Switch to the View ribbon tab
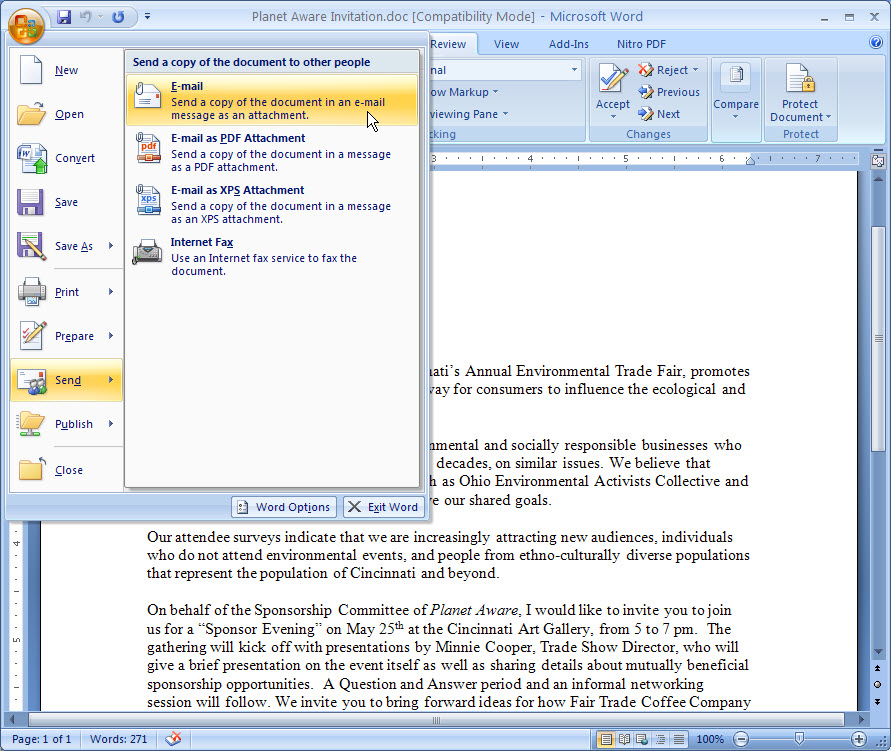 [x=506, y=44]
